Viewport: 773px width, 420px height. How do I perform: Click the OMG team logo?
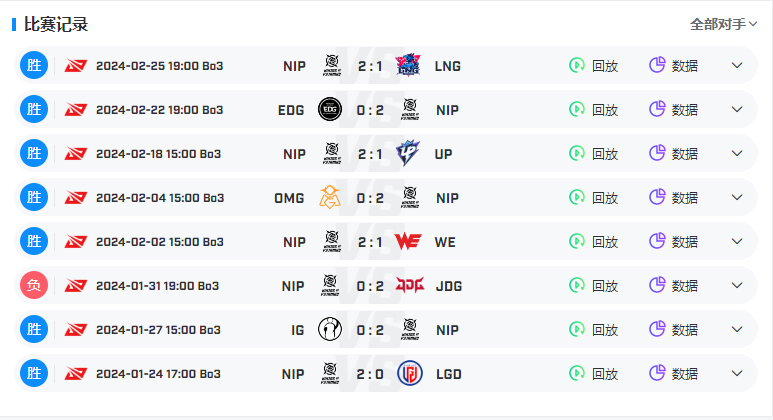tap(330, 197)
